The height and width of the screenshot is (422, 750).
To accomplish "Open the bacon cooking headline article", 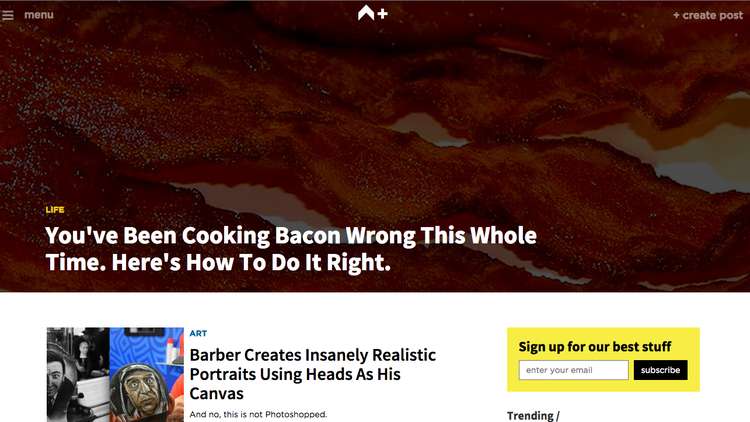I will pyautogui.click(x=291, y=249).
